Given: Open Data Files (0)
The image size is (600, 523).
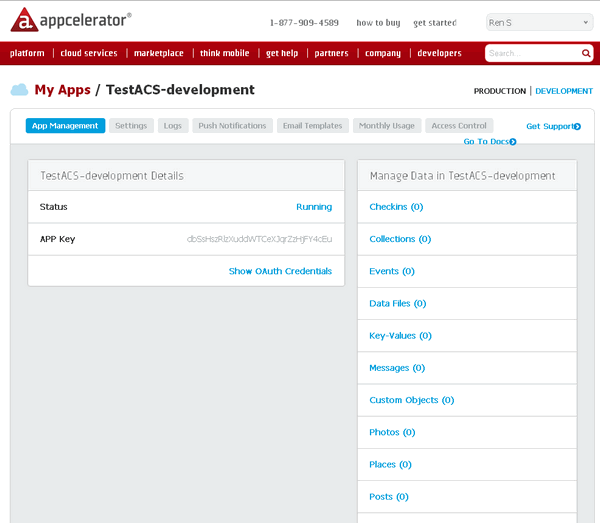Looking at the screenshot, I should pos(398,303).
